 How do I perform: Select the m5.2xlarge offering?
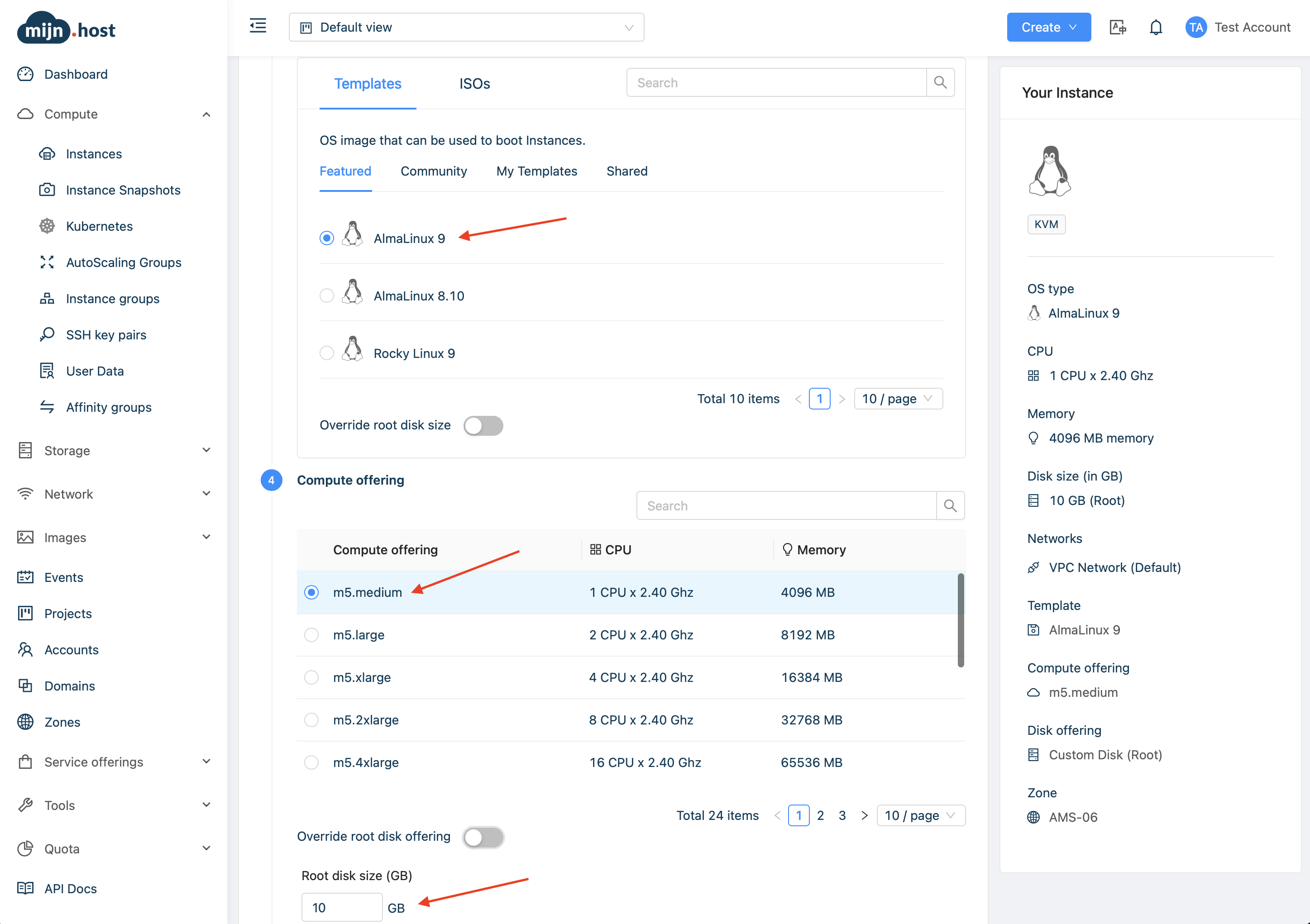click(x=311, y=720)
